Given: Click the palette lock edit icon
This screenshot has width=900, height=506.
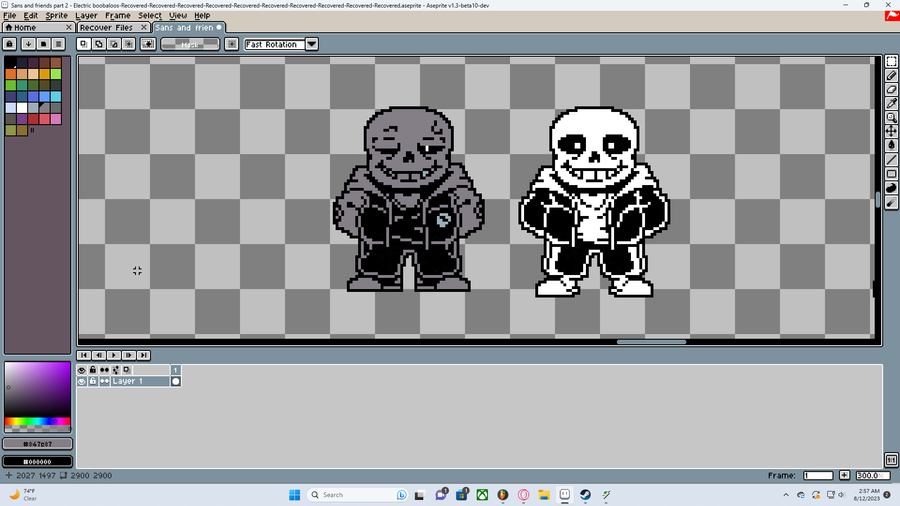Looking at the screenshot, I should coord(10,44).
